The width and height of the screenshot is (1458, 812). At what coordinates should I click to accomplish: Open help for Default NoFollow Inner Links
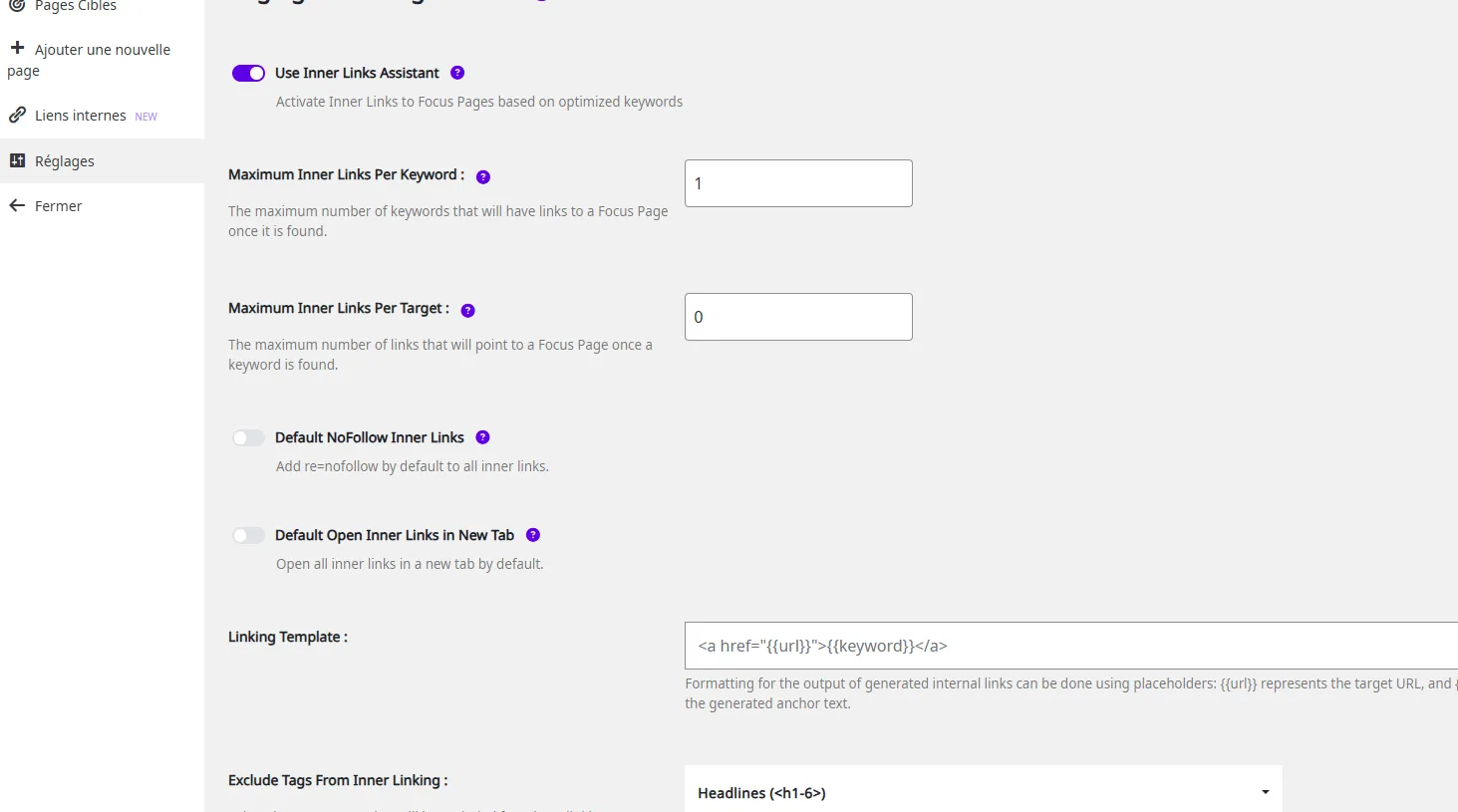(483, 437)
